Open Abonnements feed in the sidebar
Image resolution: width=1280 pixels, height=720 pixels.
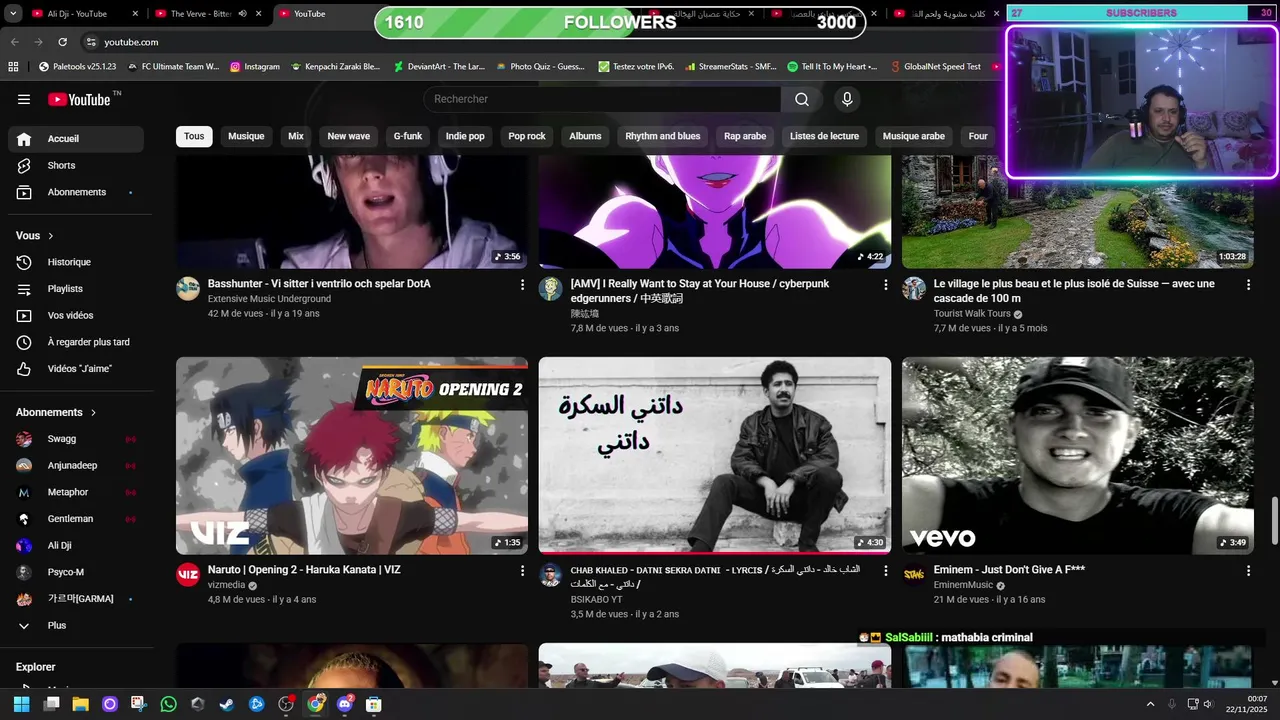coord(75,192)
